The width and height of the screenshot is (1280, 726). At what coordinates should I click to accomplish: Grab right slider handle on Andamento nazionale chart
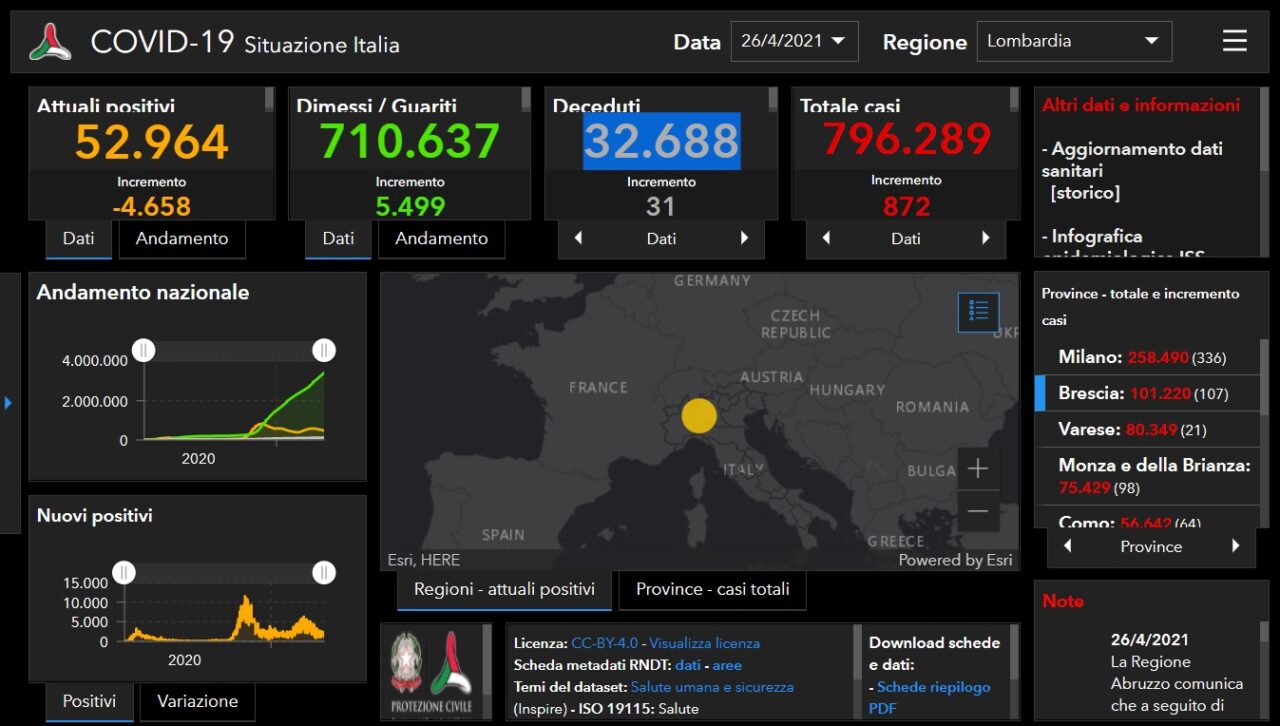pyautogui.click(x=323, y=350)
